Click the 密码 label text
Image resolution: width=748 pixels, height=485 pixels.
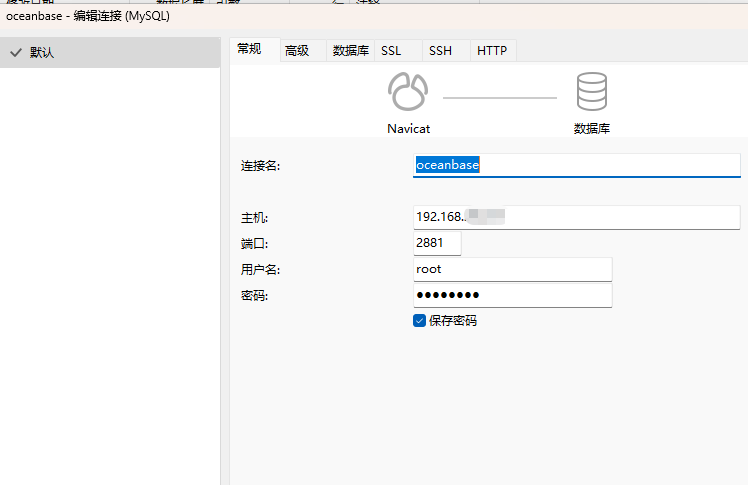click(254, 296)
